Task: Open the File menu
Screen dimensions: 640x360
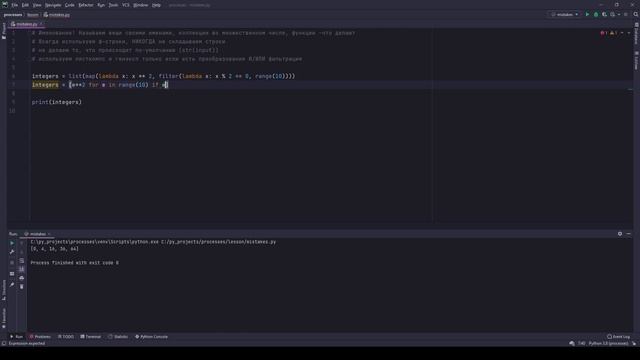Action: 15,5
